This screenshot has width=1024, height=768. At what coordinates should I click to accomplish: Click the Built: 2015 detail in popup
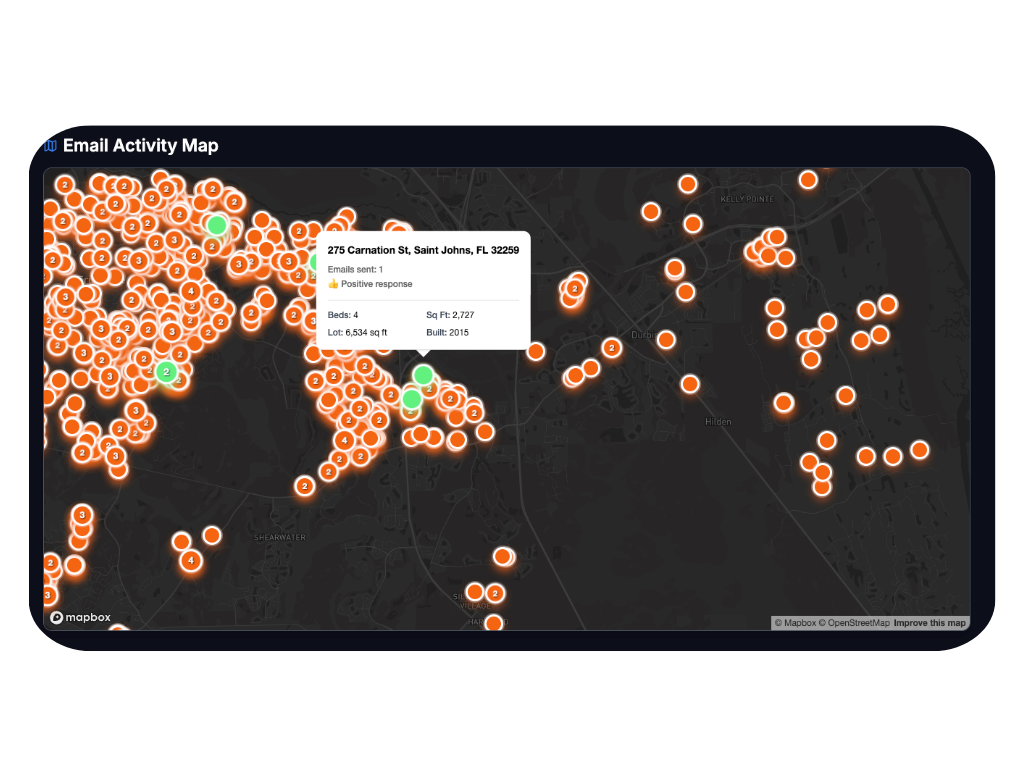click(447, 332)
